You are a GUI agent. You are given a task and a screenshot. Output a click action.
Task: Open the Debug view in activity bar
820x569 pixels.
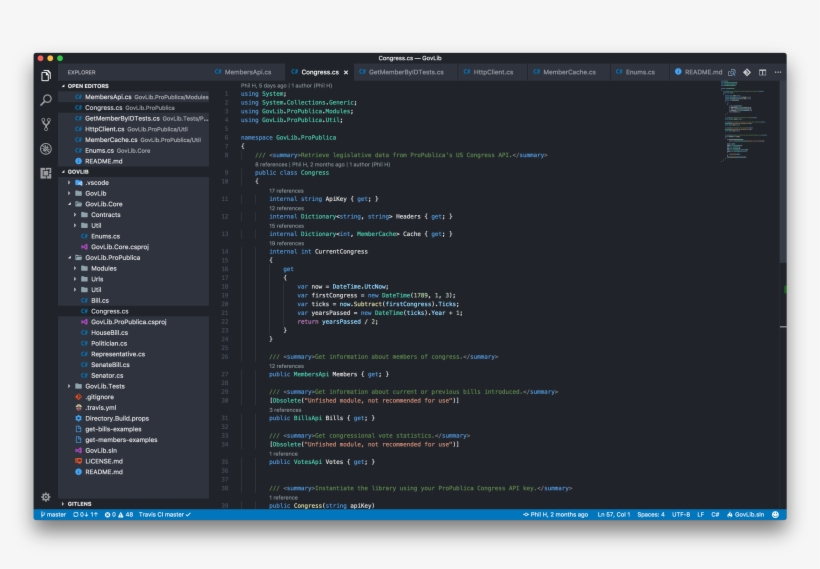[46, 149]
